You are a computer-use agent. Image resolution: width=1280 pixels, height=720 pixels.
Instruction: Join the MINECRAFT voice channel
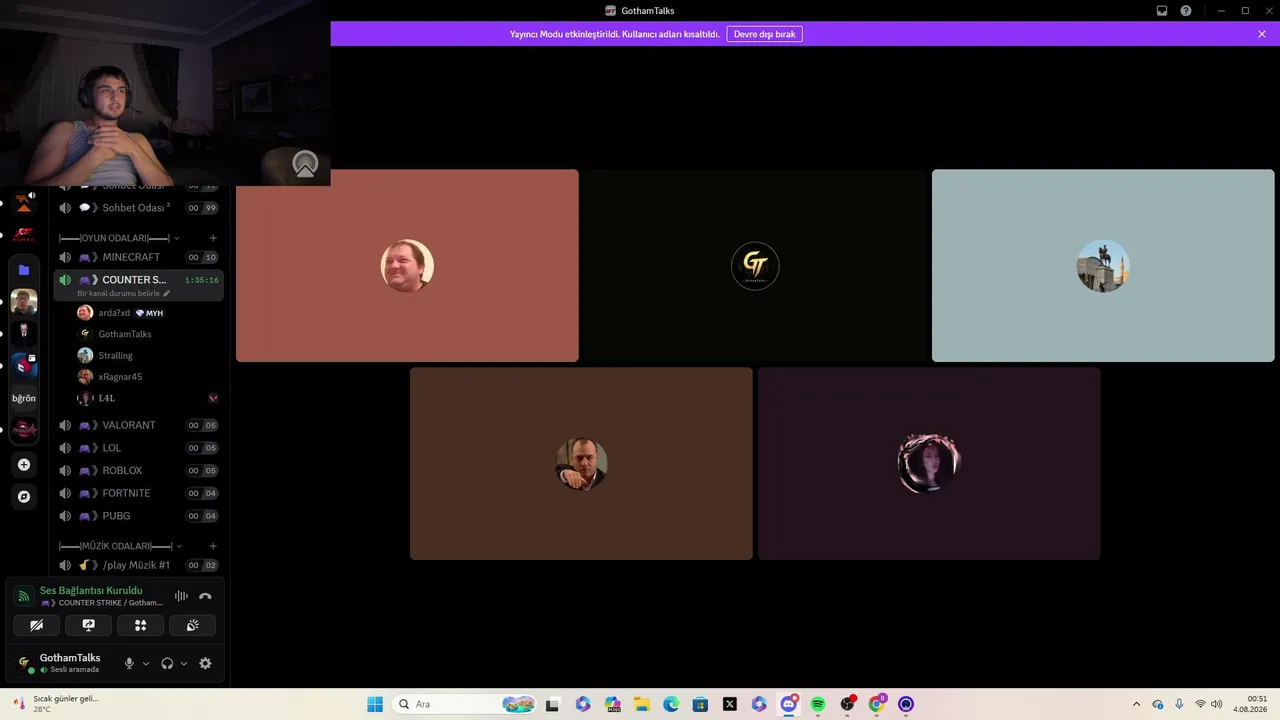click(x=138, y=257)
